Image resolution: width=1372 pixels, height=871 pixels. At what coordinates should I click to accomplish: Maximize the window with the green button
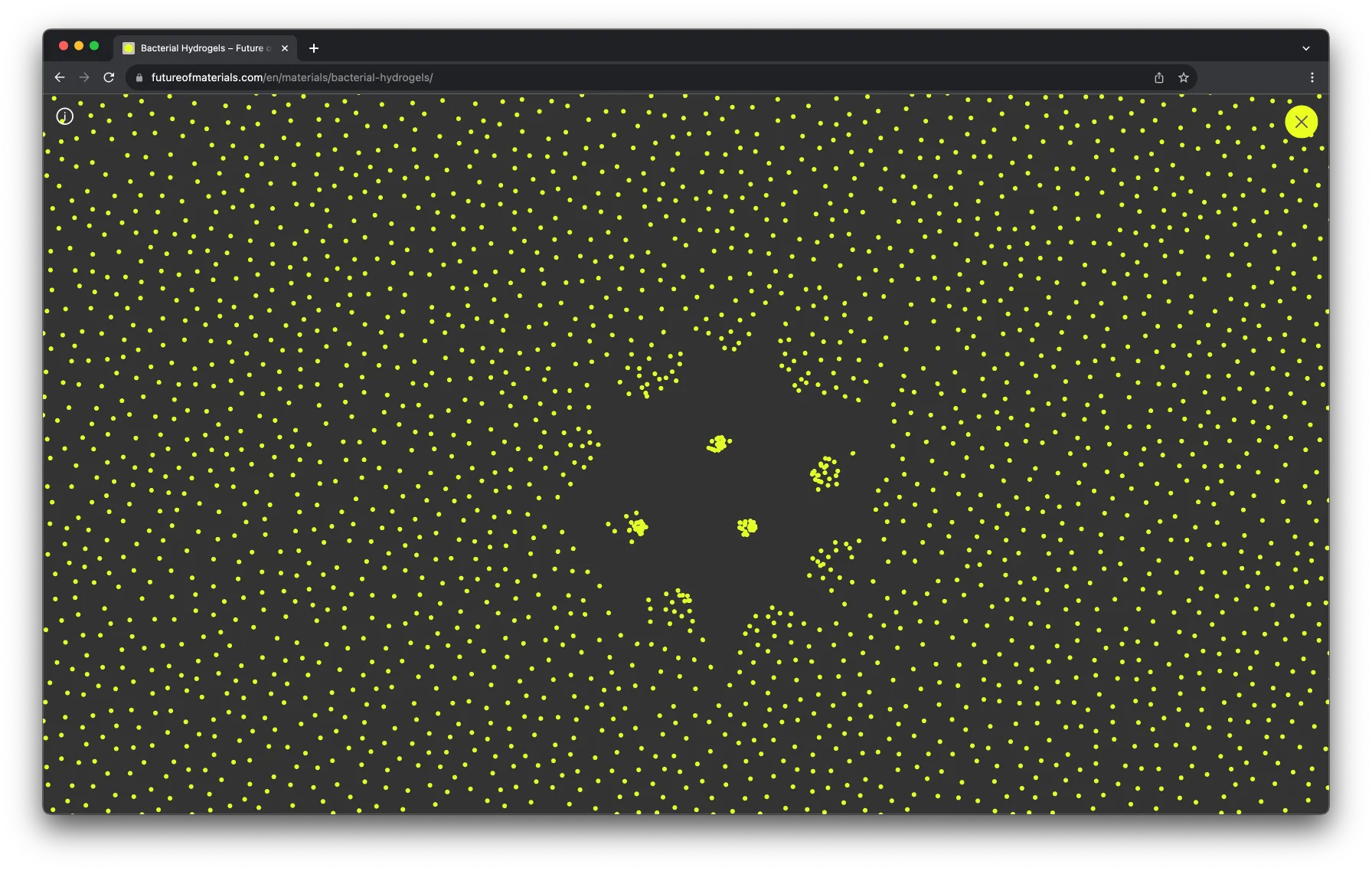[x=94, y=46]
